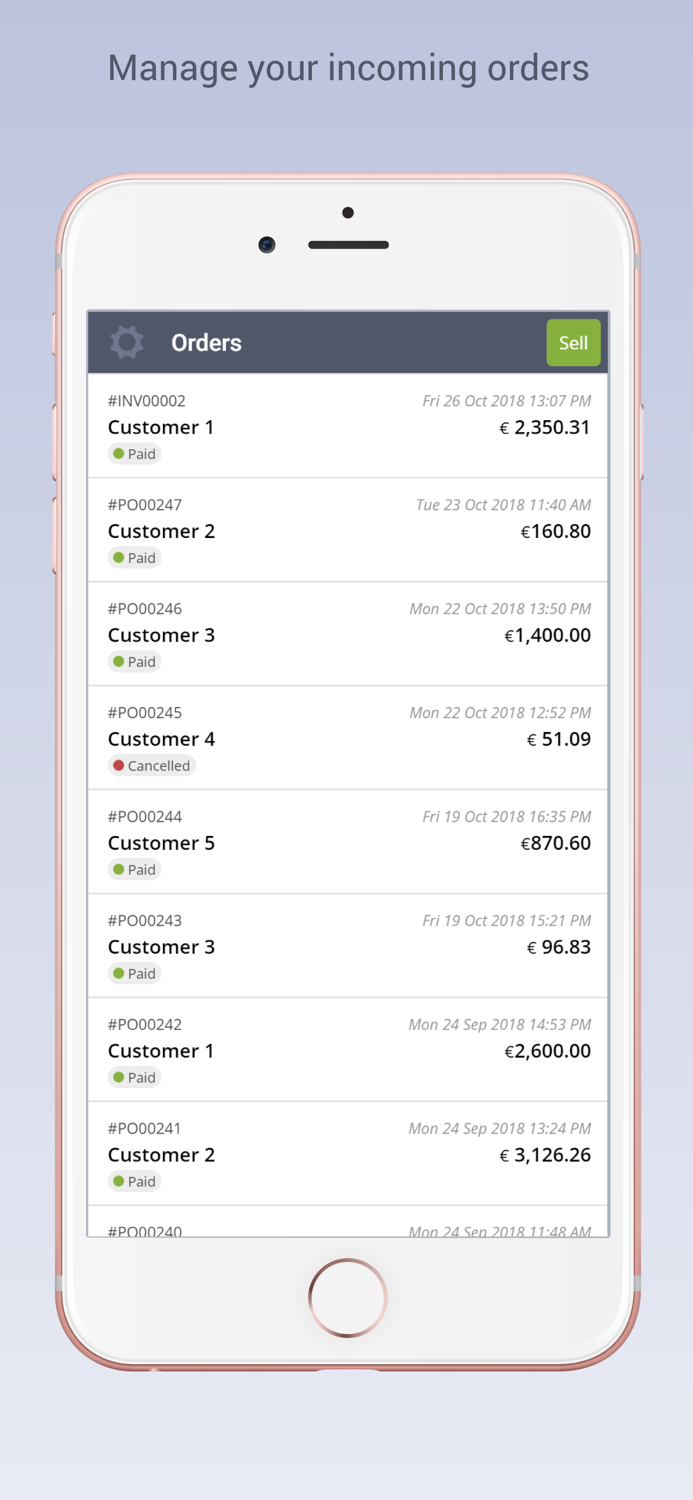The width and height of the screenshot is (693, 1500).
Task: Open Customer 3's order #PO00243
Action: [x=347, y=946]
